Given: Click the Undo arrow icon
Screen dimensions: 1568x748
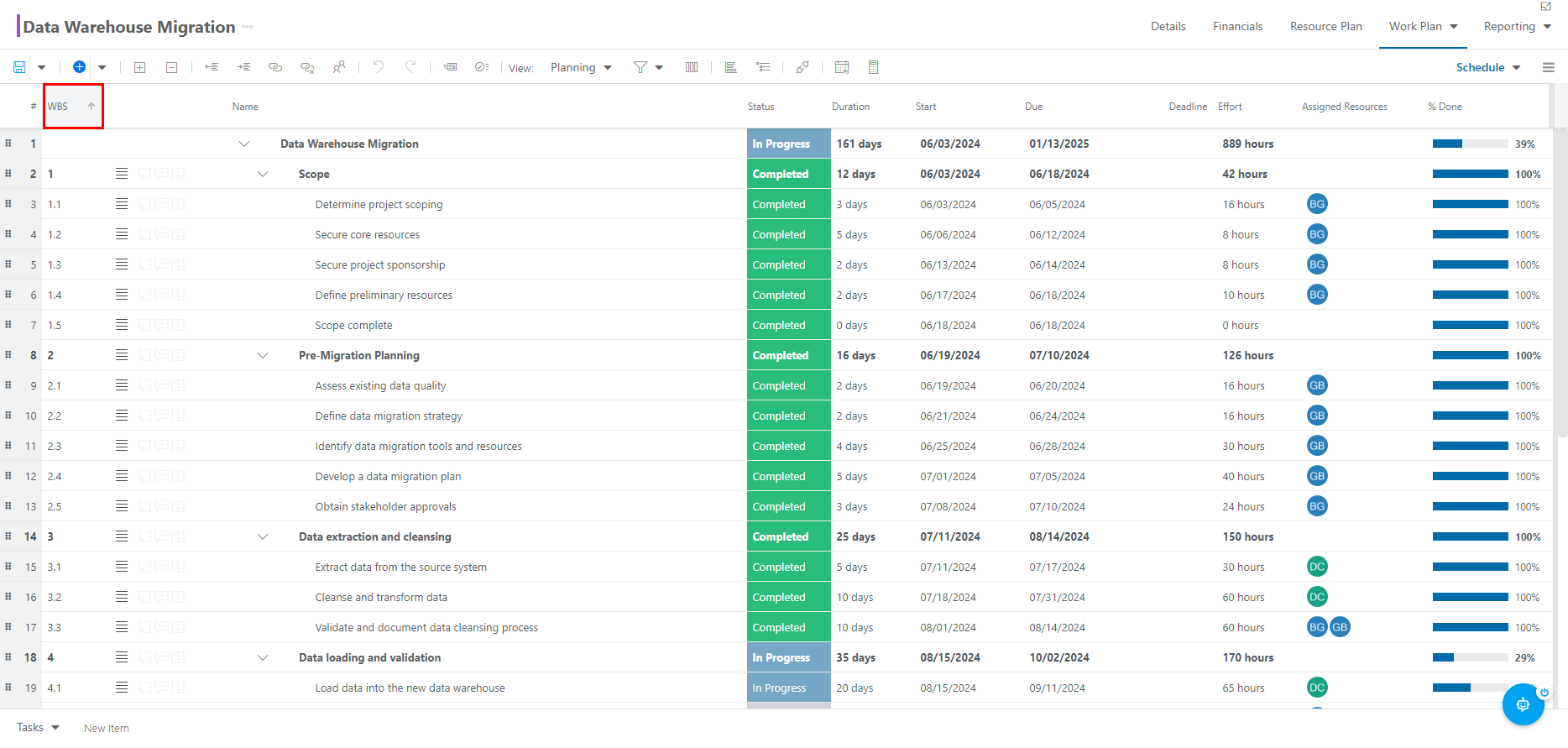Looking at the screenshot, I should coord(379,67).
